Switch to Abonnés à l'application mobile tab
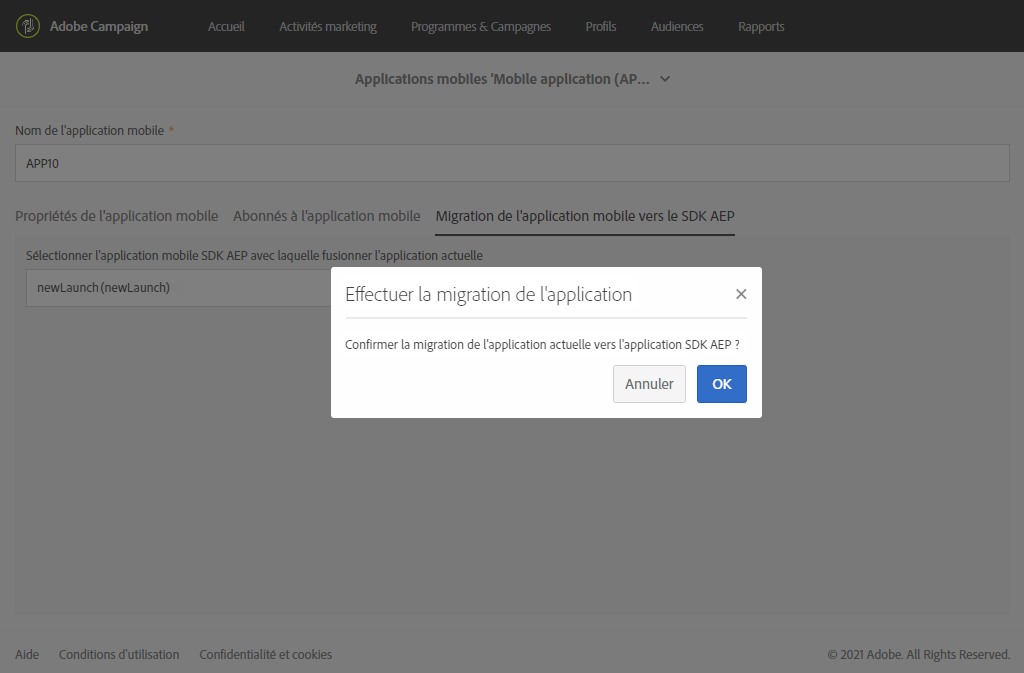1024x673 pixels. pyautogui.click(x=327, y=216)
